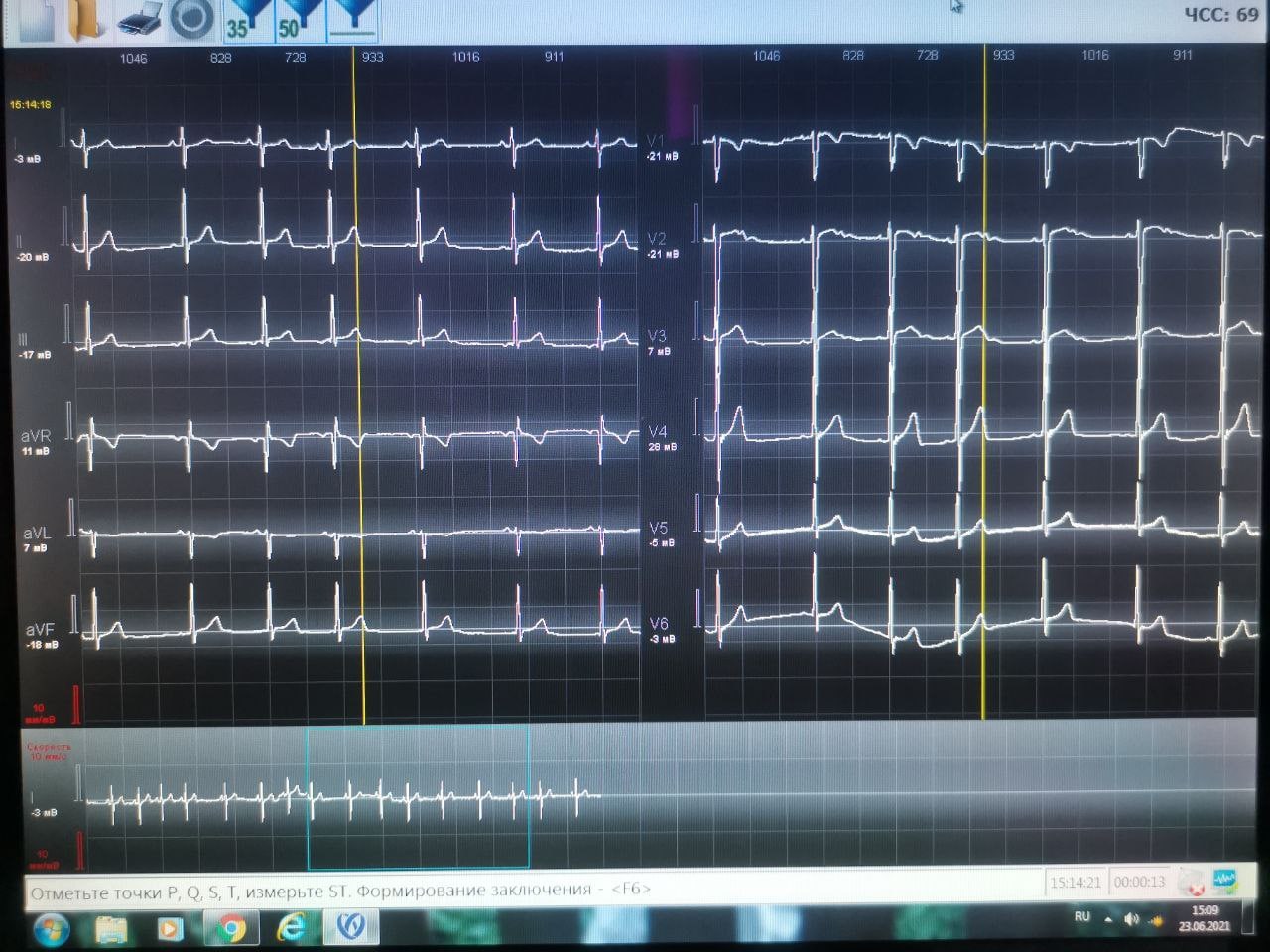Click the 15:14:21 time field
The width and height of the screenshot is (1270, 952).
pyautogui.click(x=1075, y=882)
